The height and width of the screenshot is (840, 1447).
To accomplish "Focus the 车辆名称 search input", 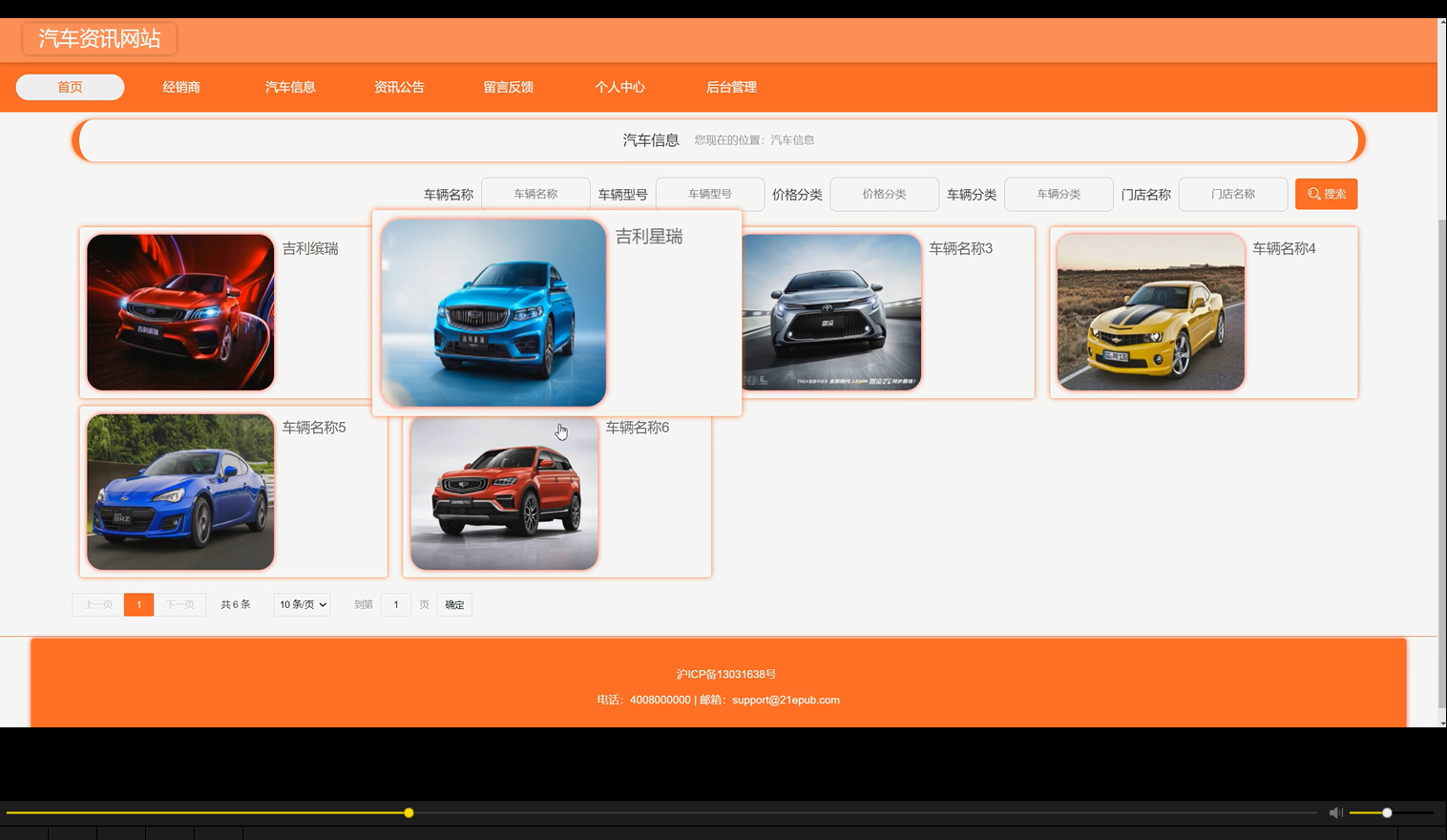I will [x=535, y=194].
